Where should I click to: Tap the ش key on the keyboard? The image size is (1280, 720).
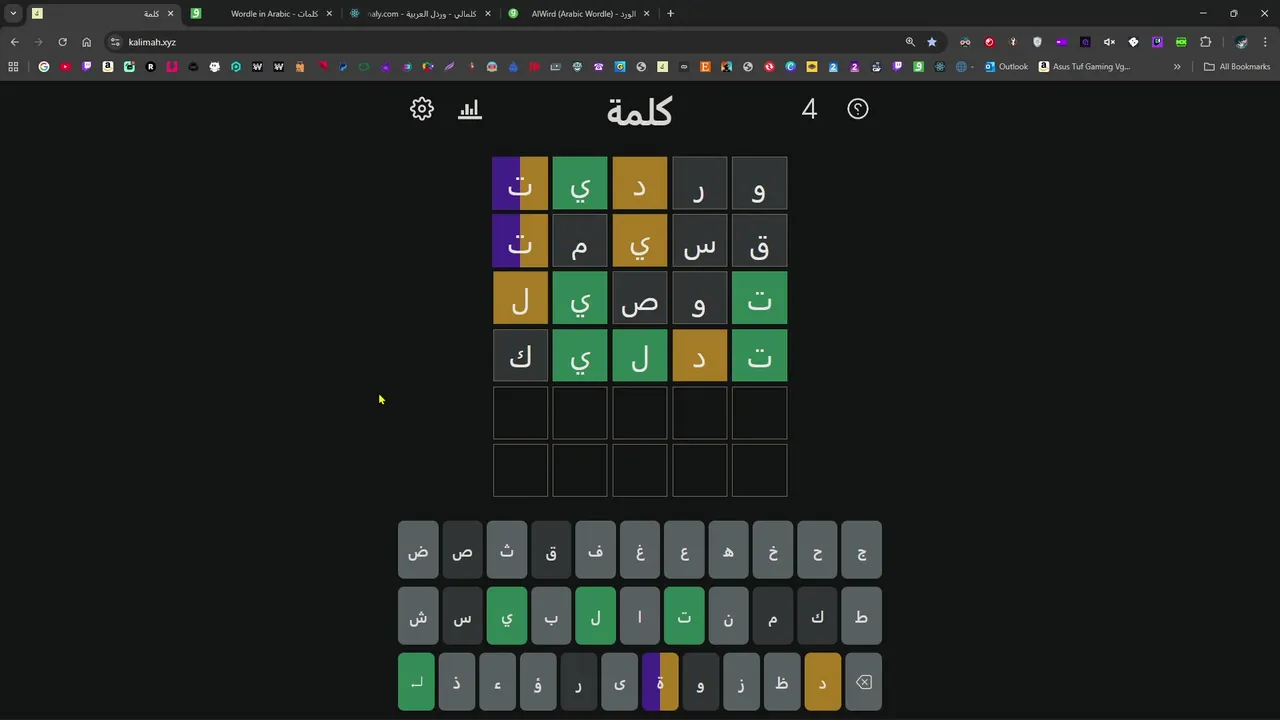pyautogui.click(x=418, y=616)
